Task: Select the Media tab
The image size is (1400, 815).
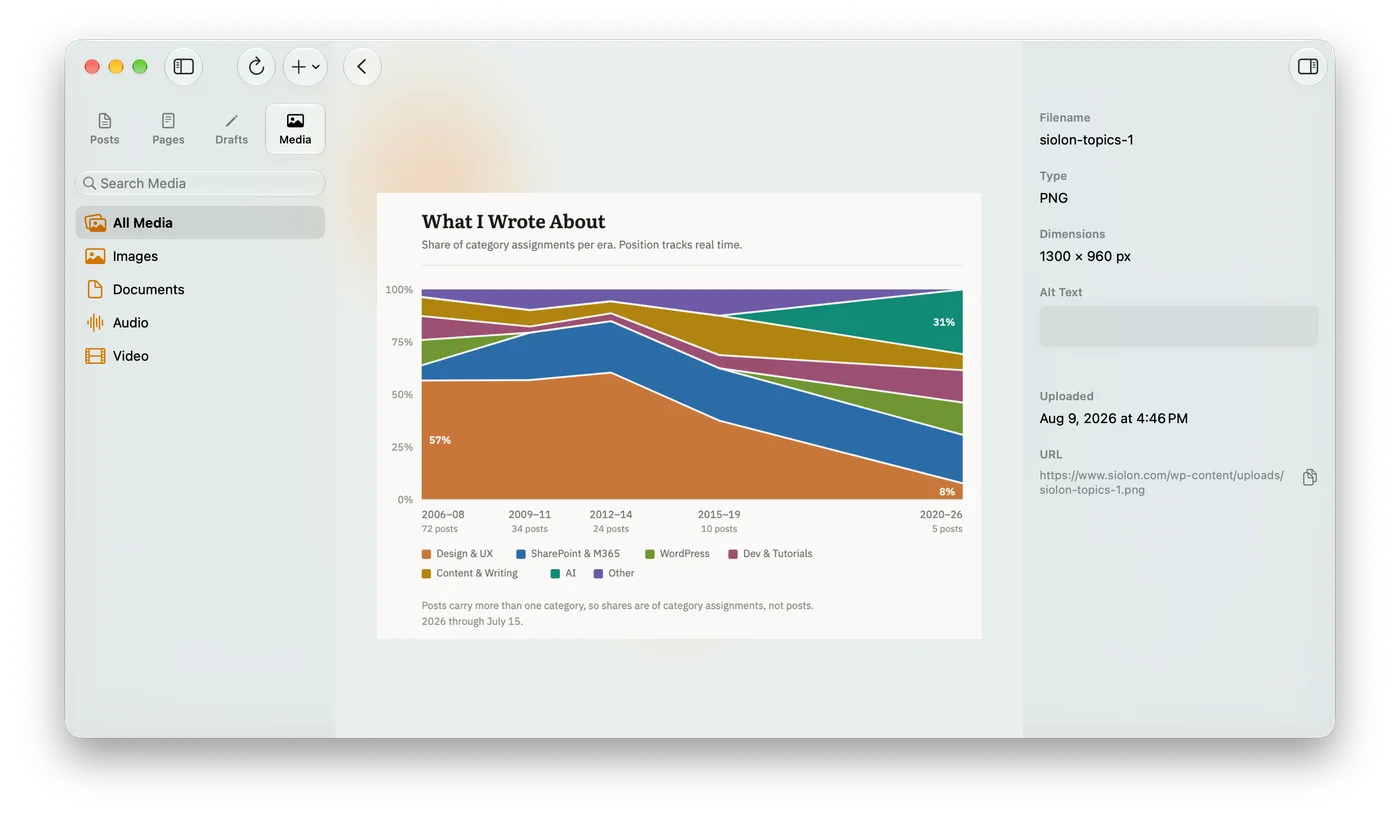Action: (x=295, y=129)
